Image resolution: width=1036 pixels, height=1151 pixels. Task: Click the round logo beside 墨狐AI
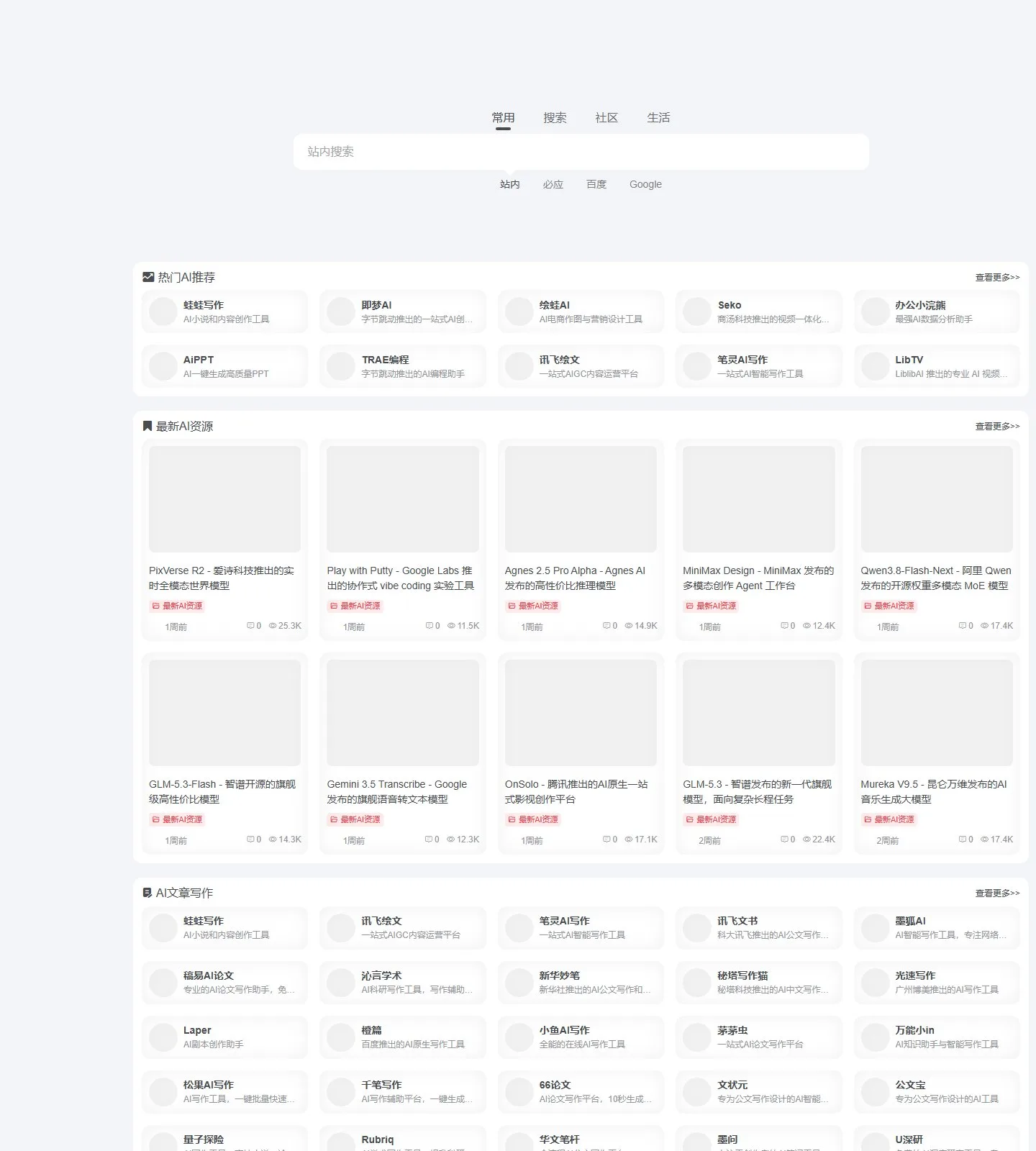(876, 927)
